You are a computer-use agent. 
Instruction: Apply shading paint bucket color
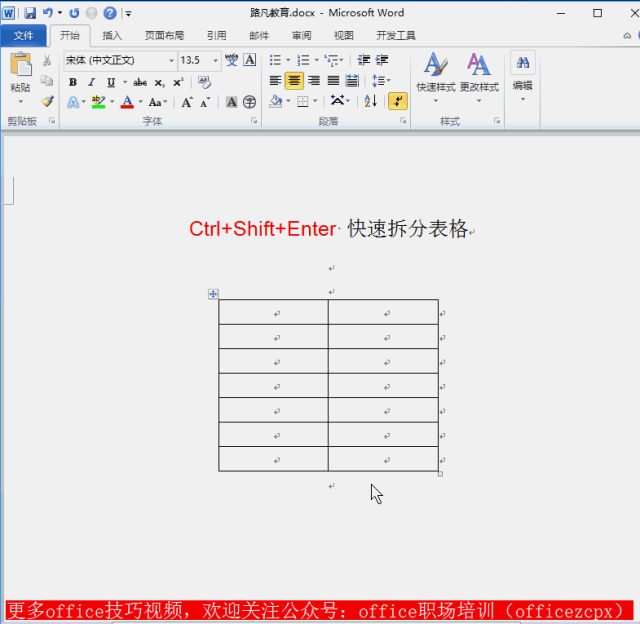[x=276, y=101]
